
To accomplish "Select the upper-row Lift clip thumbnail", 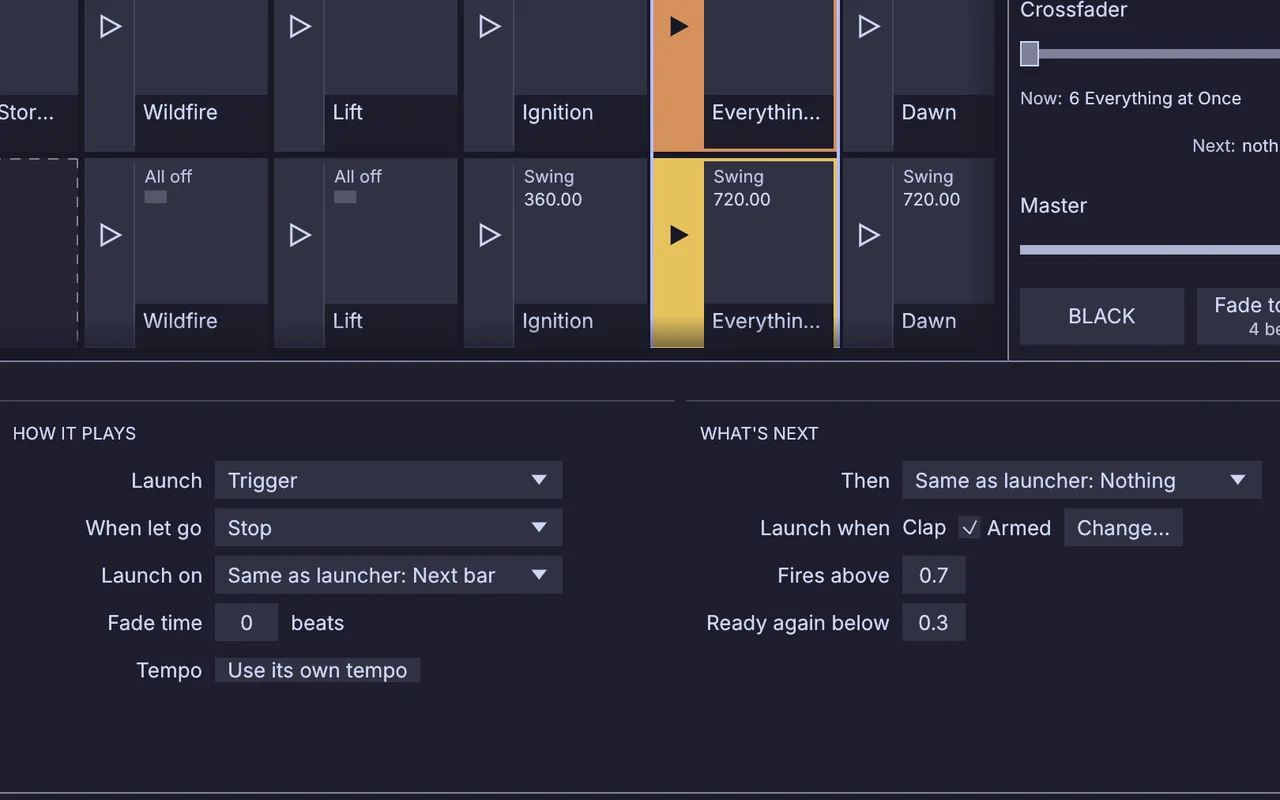I will (x=391, y=48).
